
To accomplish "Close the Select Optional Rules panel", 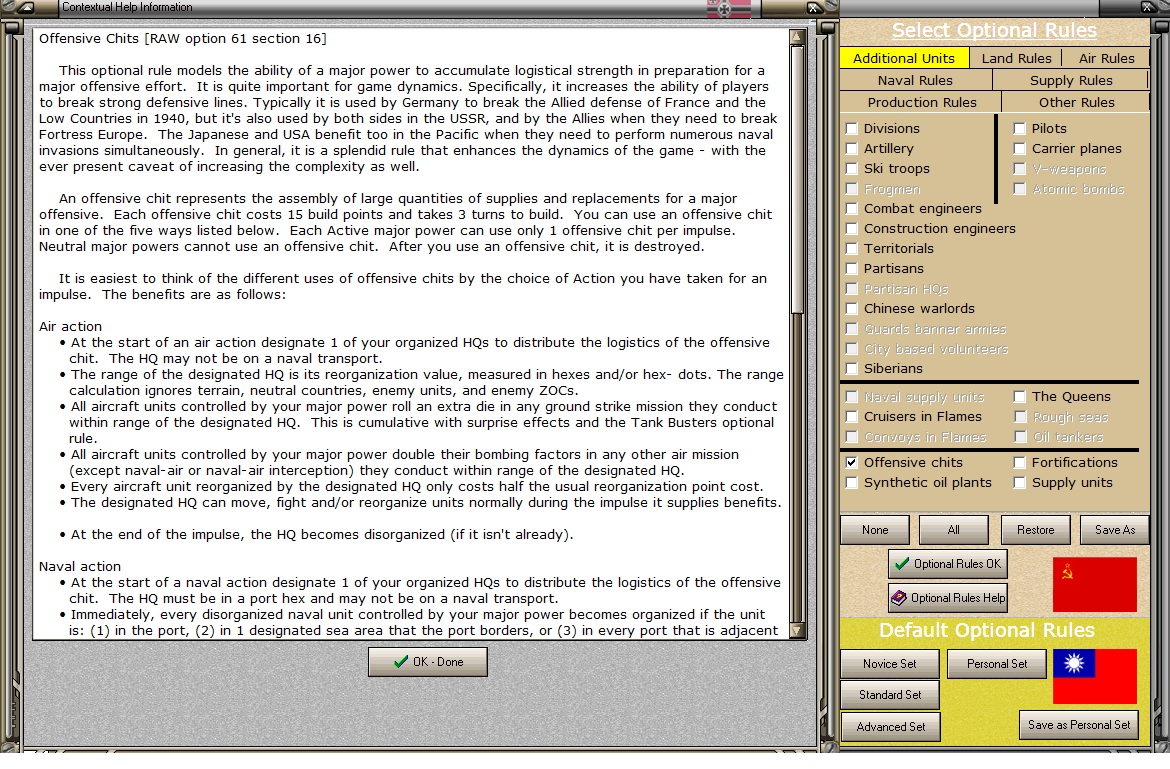I will [x=1148, y=7].
